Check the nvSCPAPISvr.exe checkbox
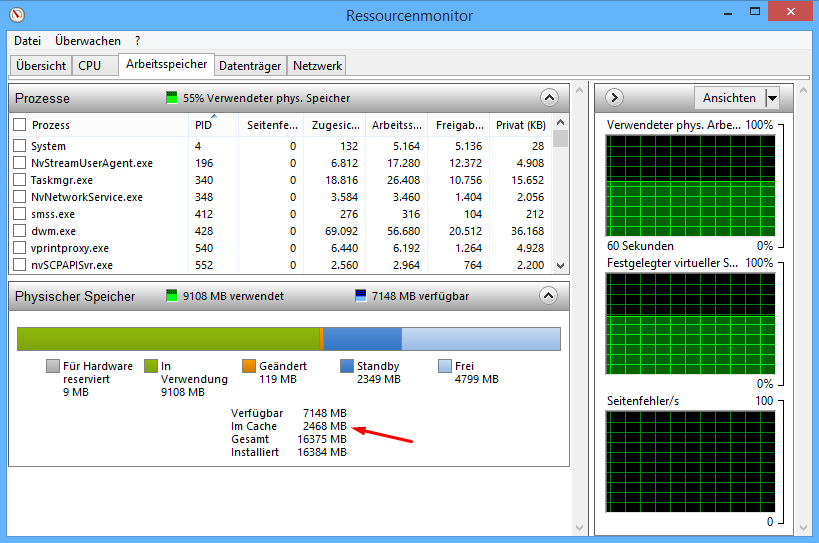The height and width of the screenshot is (543, 819). tap(19, 265)
